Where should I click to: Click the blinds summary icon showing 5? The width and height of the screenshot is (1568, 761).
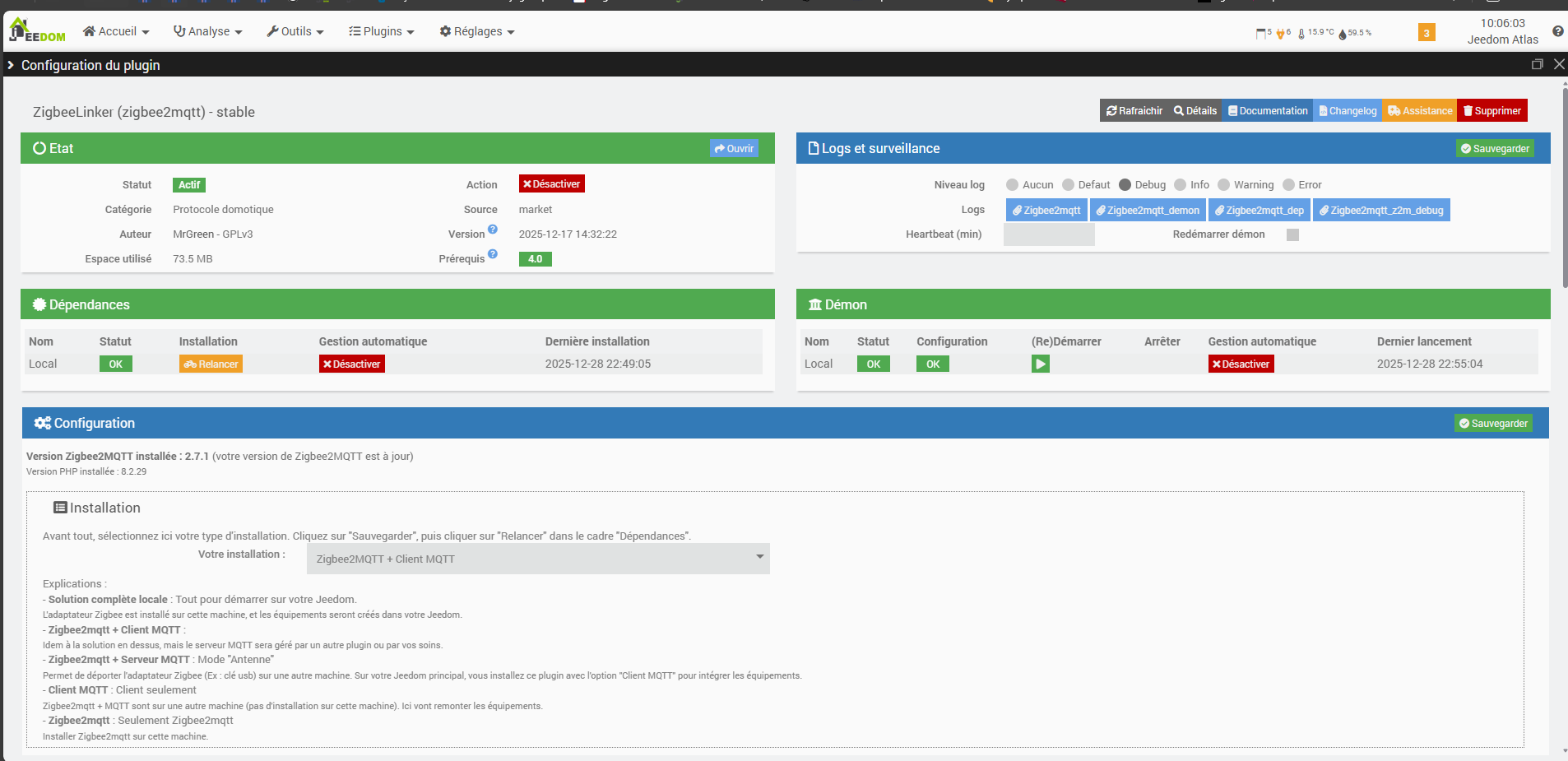[x=1261, y=33]
